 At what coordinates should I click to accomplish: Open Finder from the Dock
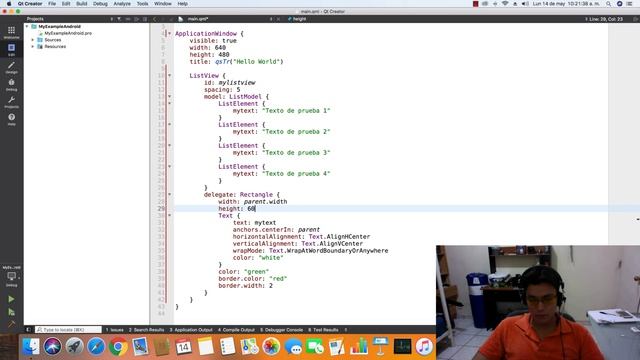tap(31, 347)
